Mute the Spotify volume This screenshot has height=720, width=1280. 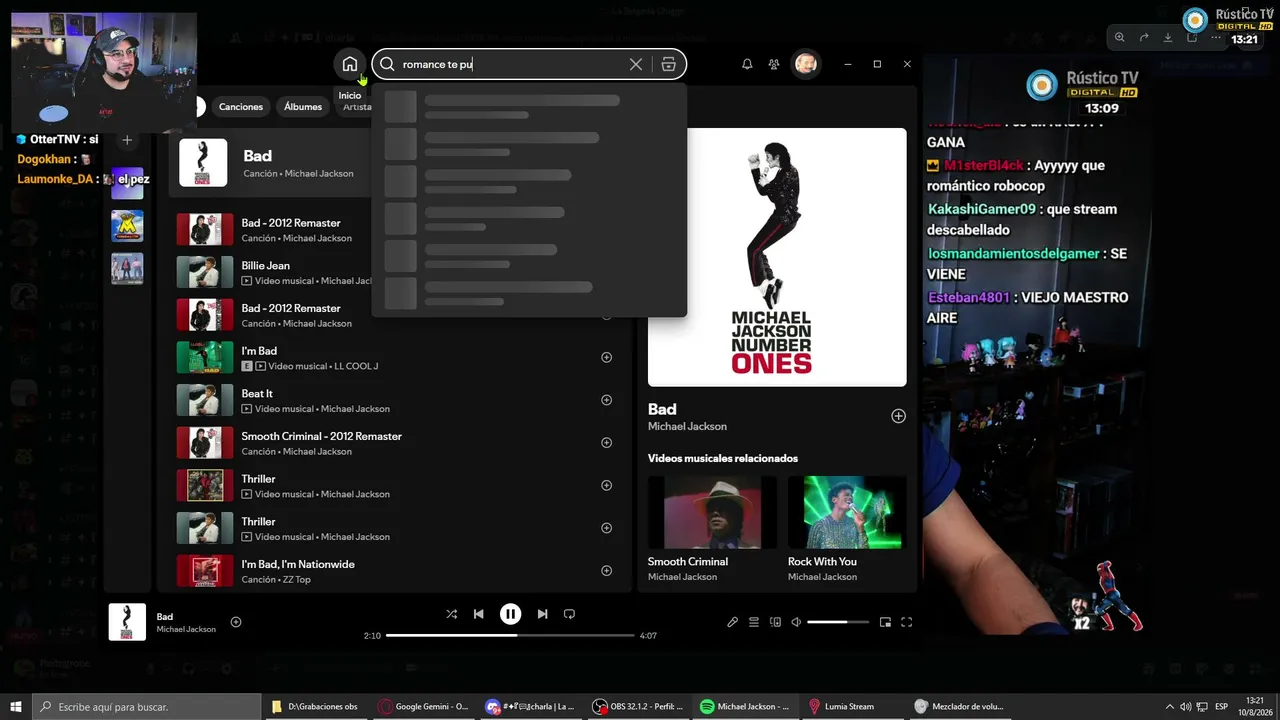796,622
